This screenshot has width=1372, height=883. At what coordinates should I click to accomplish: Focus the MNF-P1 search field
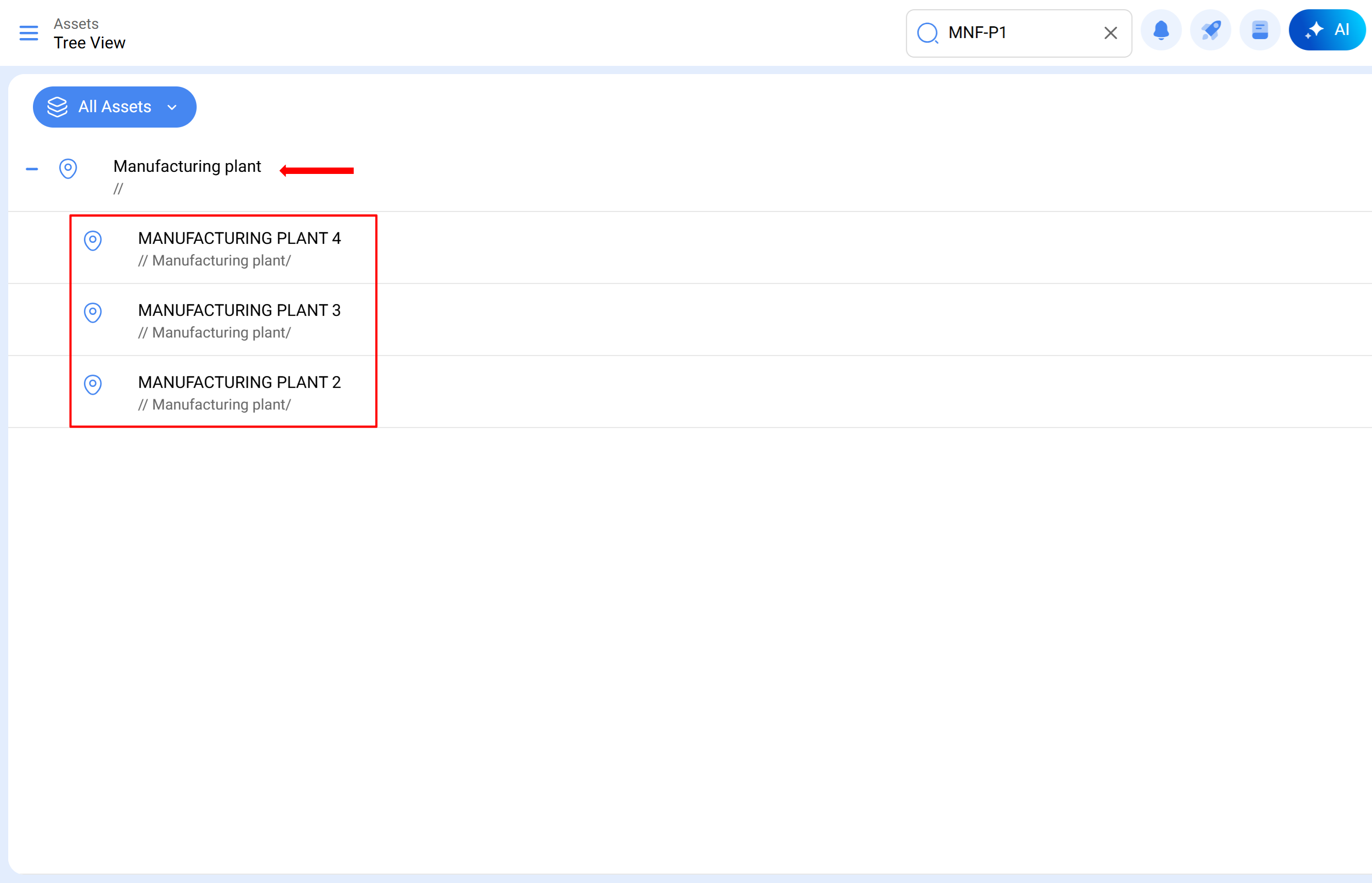pyautogui.click(x=1015, y=33)
